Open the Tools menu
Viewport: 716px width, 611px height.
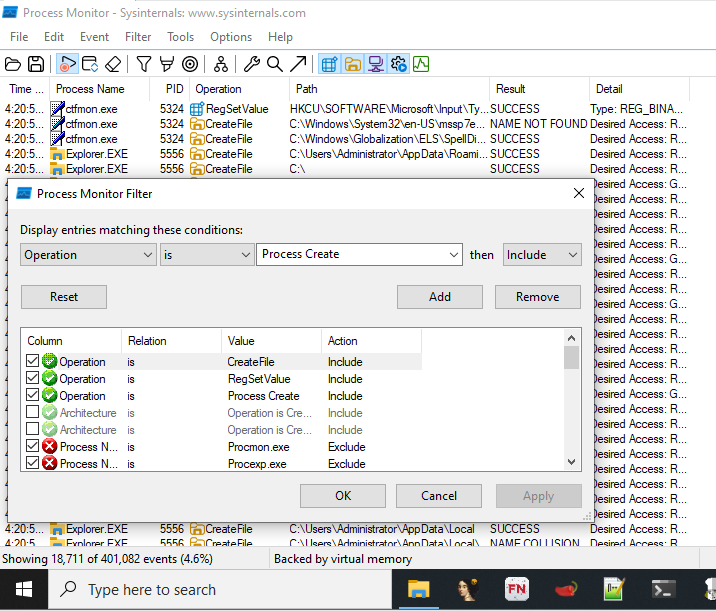click(180, 37)
